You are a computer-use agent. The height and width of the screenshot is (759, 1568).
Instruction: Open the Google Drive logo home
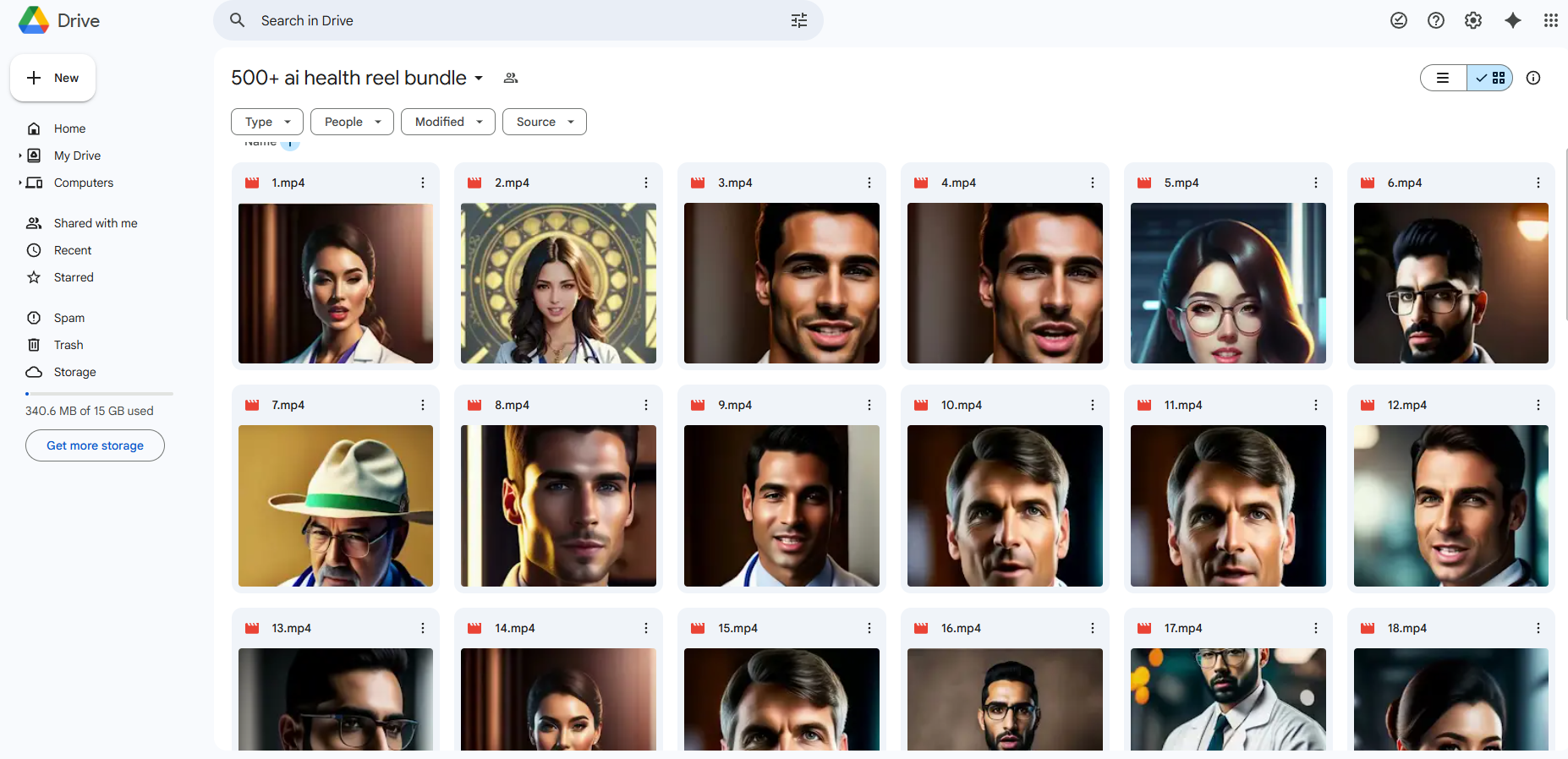click(59, 20)
